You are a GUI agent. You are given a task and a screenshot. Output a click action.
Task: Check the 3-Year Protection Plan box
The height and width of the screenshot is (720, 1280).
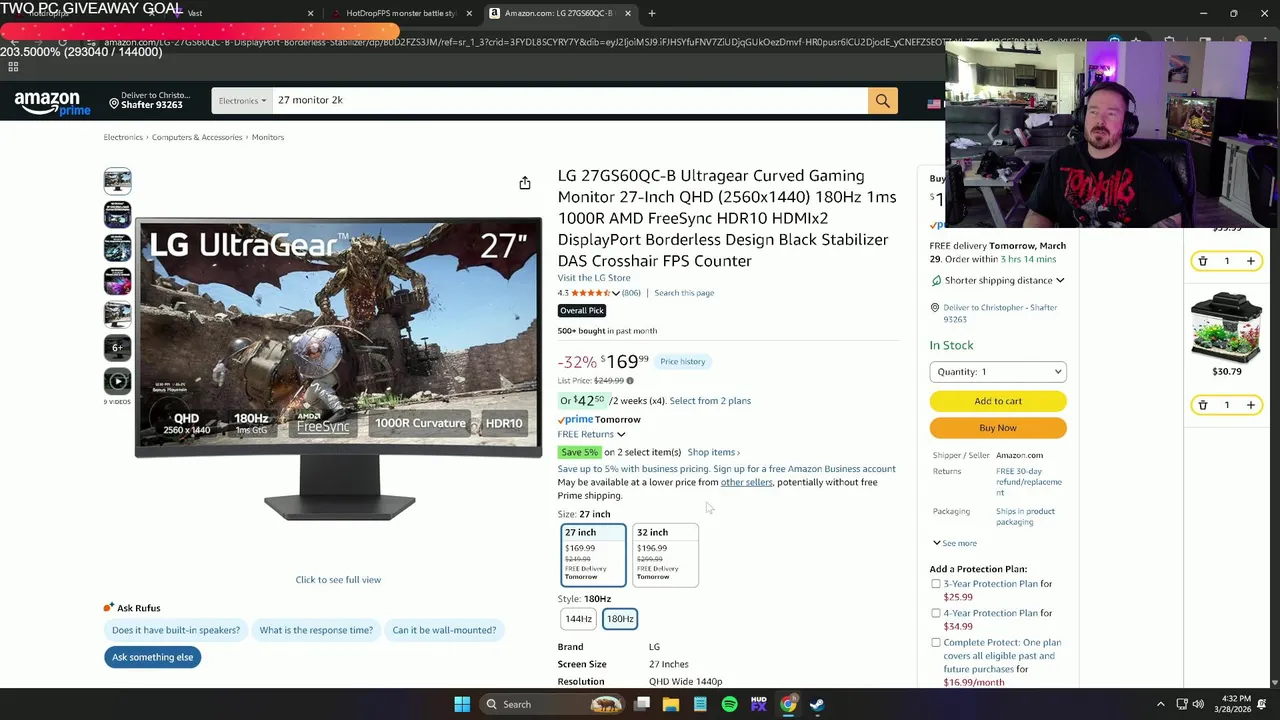[x=936, y=584]
